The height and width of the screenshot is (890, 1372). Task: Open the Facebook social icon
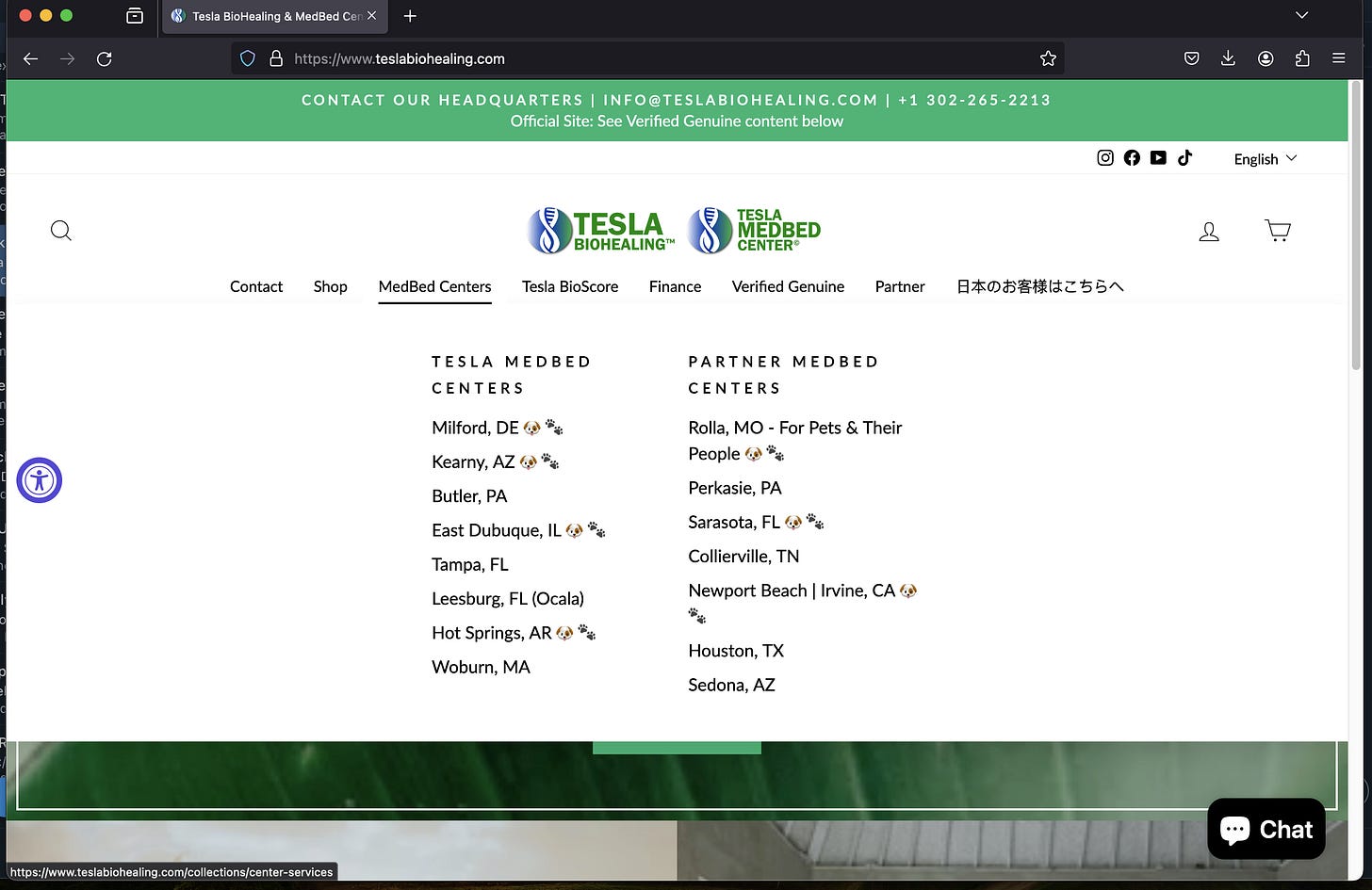click(1132, 158)
